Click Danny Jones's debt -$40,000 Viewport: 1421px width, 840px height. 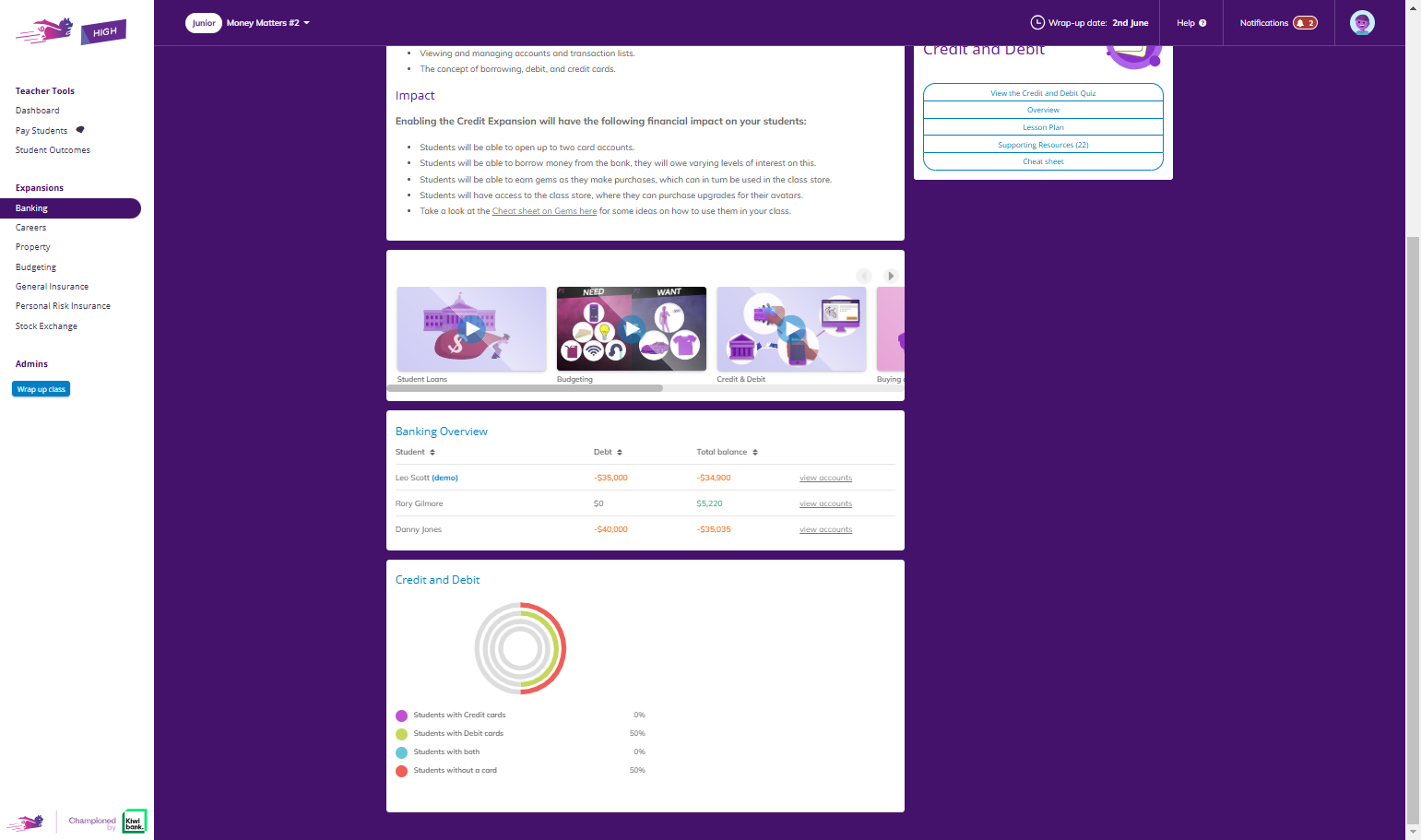point(610,529)
